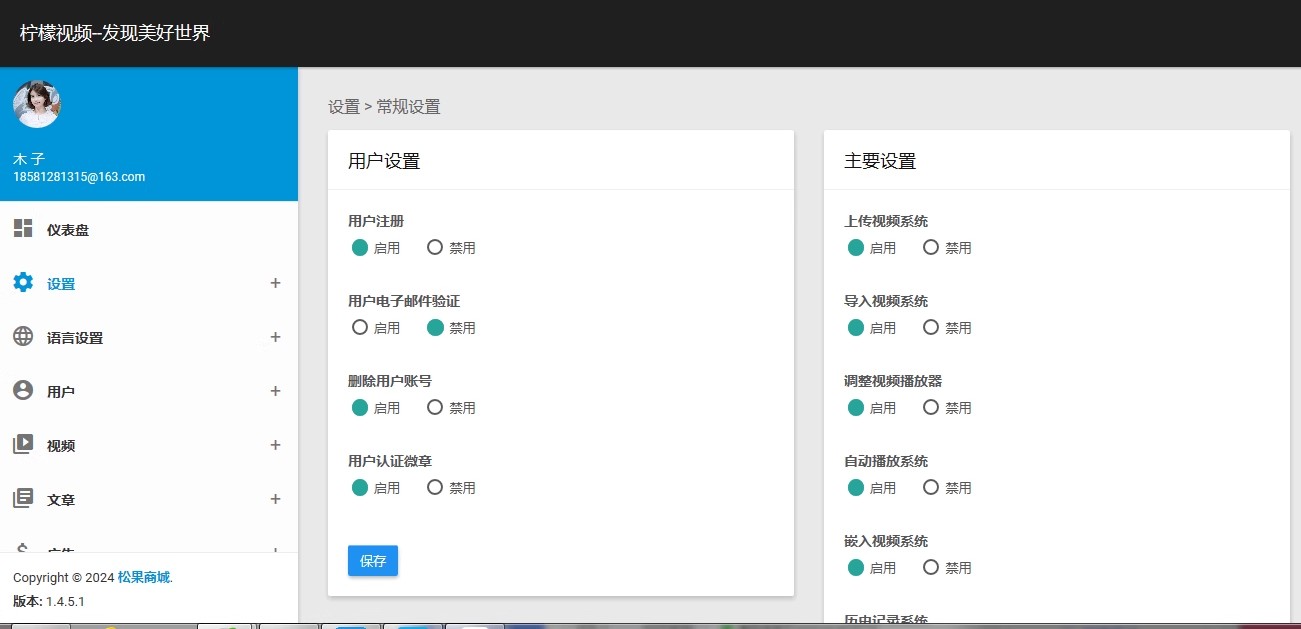This screenshot has width=1301, height=629.
Task: Expand the 语言设置 menu plus sign
Action: pos(275,337)
